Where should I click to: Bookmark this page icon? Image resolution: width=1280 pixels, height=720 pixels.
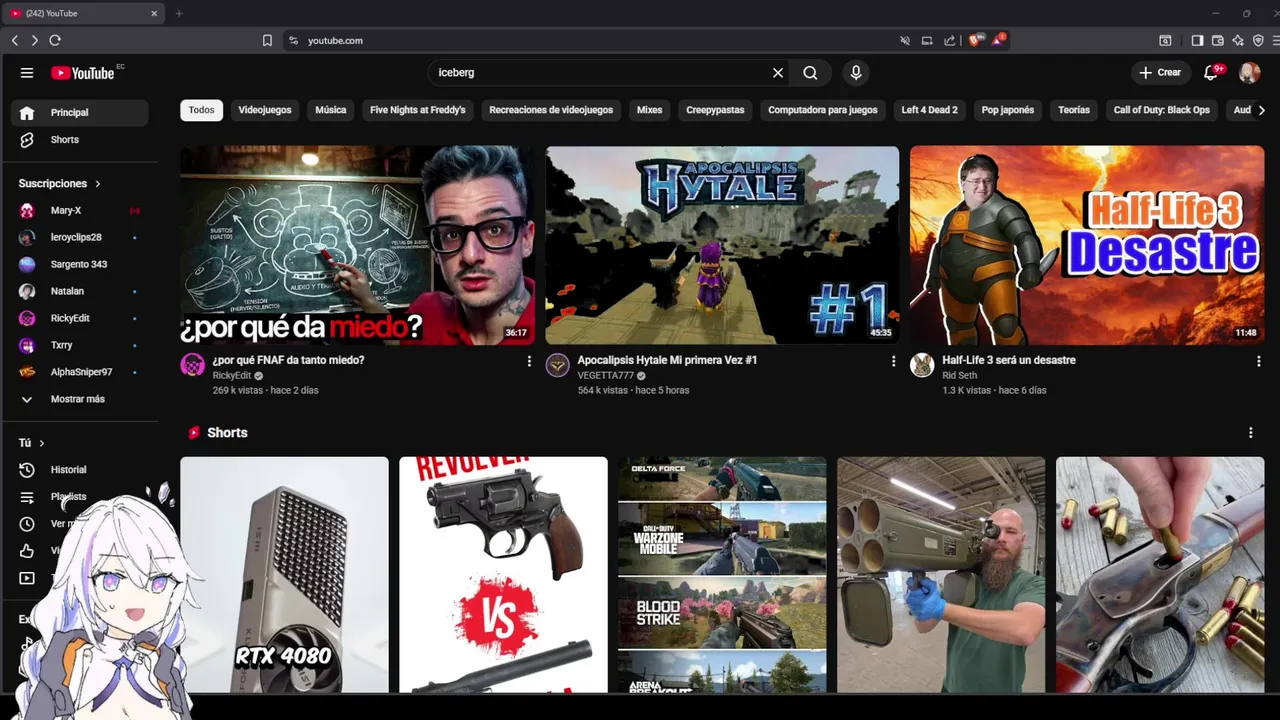click(267, 41)
